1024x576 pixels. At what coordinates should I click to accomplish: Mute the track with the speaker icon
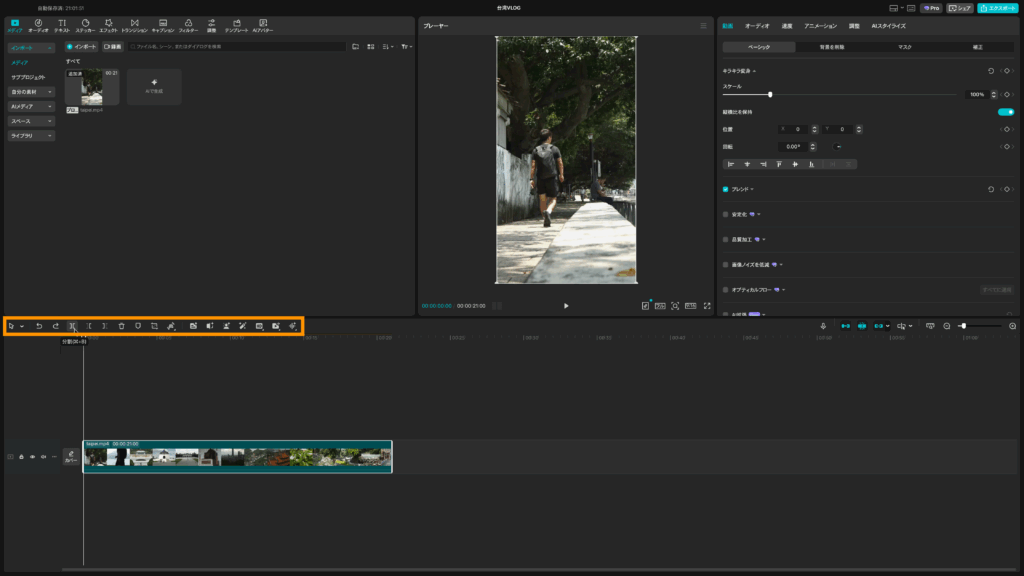pyautogui.click(x=43, y=457)
